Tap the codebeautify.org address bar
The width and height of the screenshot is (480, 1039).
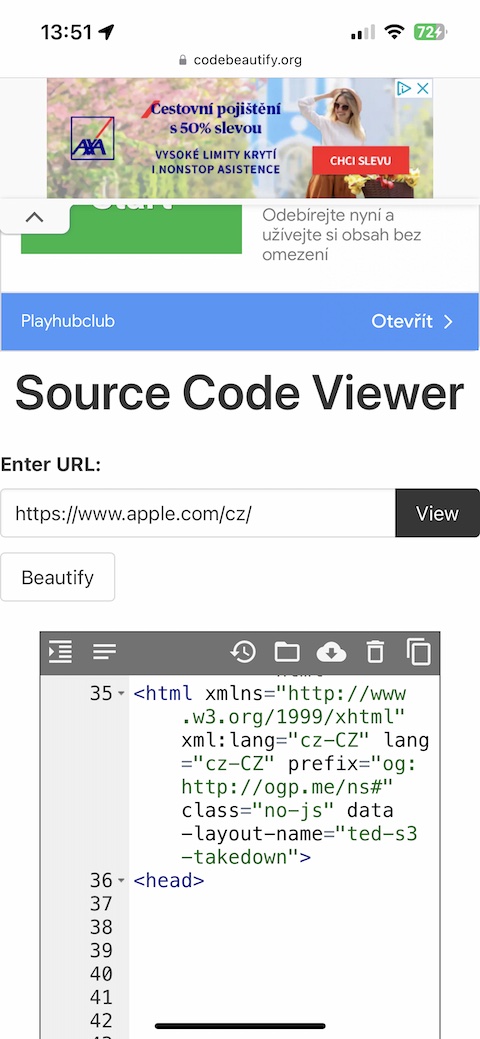pos(240,60)
